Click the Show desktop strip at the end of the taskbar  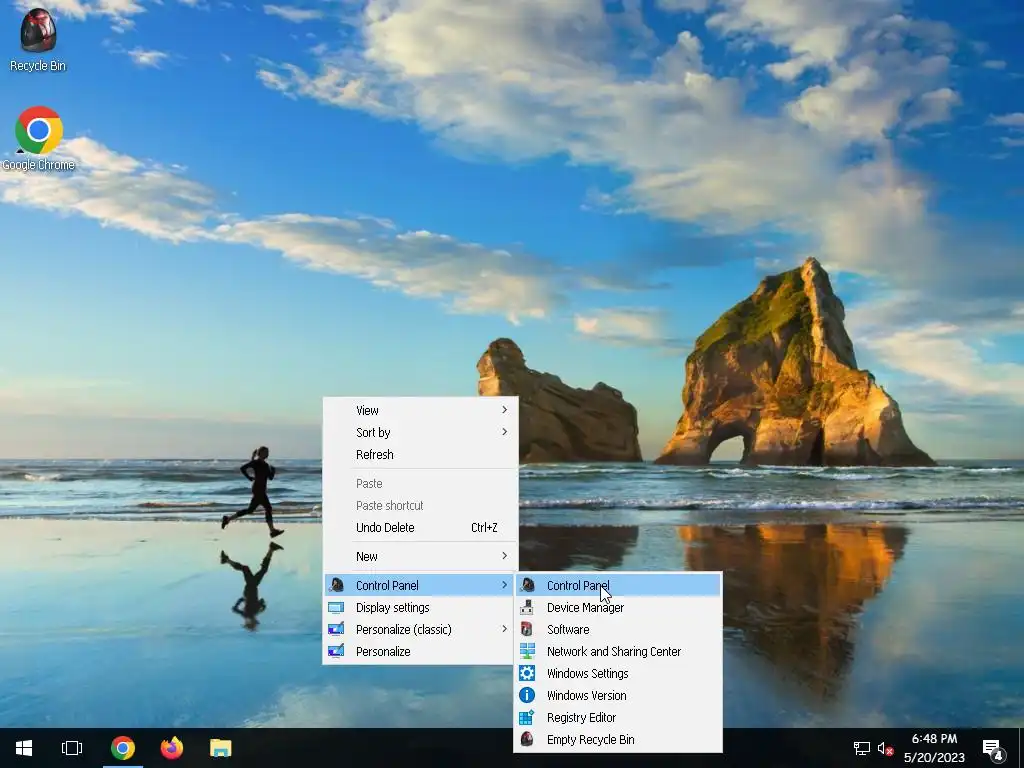(1021, 748)
